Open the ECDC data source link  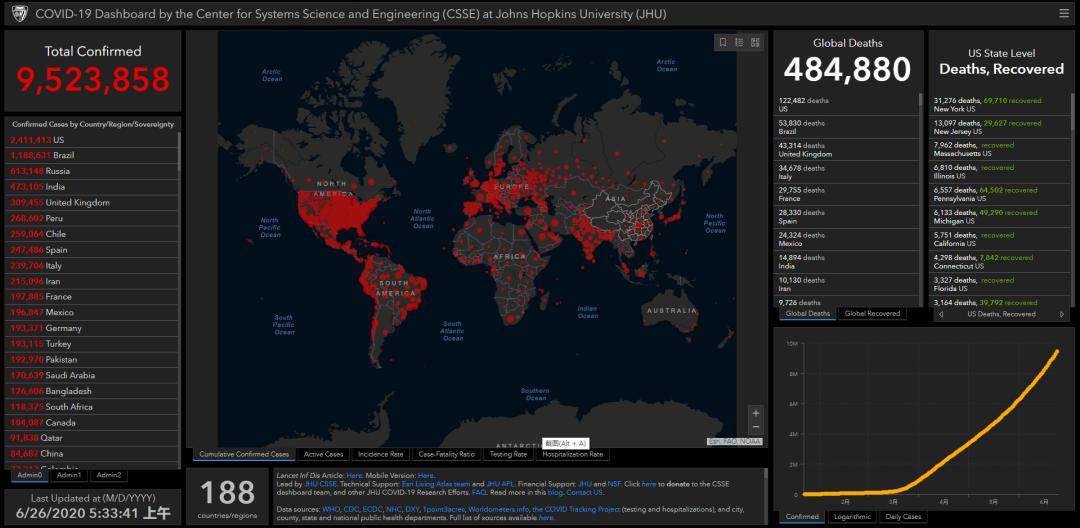(x=373, y=509)
